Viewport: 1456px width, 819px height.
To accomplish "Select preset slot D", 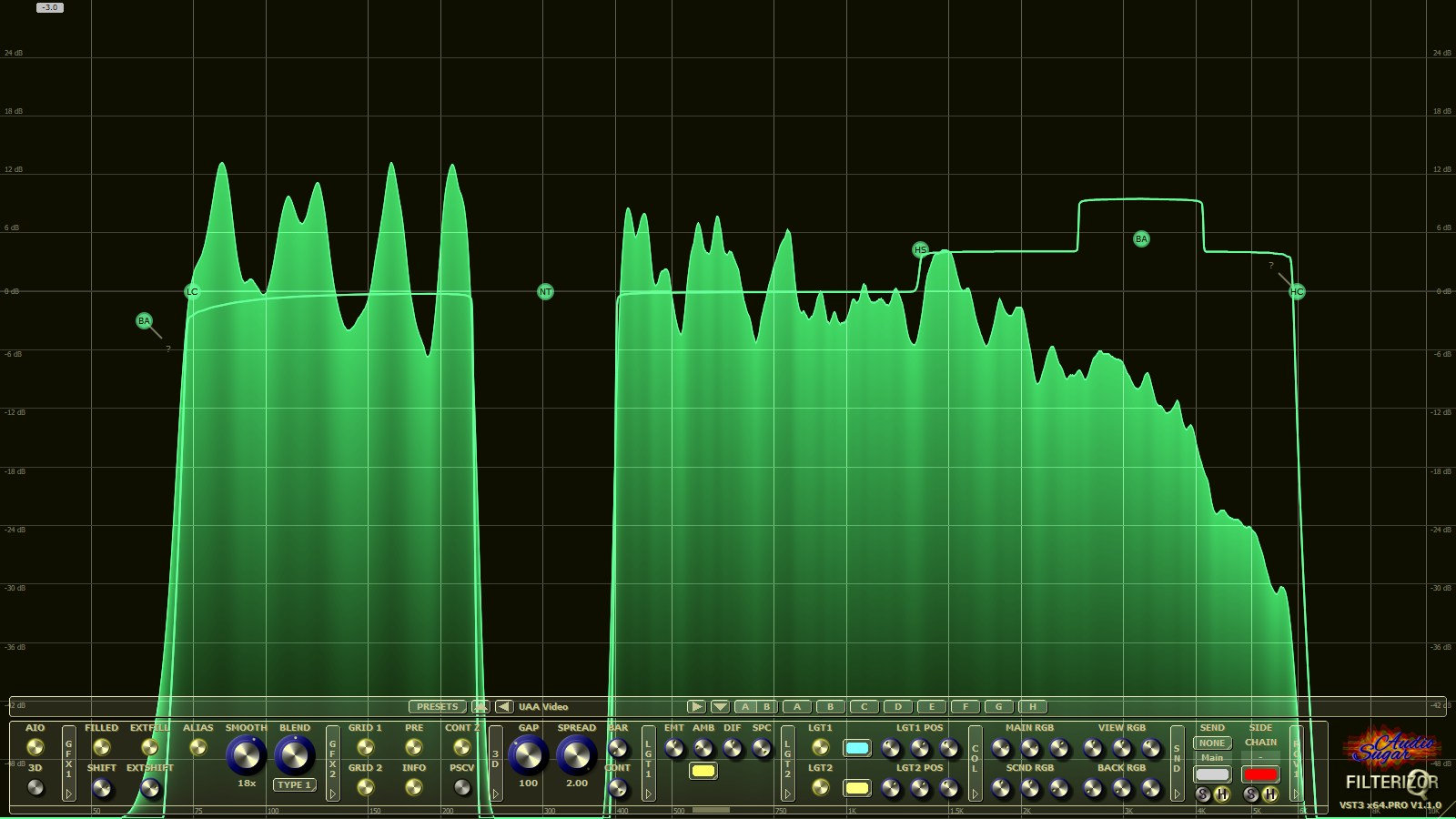I will (x=898, y=706).
